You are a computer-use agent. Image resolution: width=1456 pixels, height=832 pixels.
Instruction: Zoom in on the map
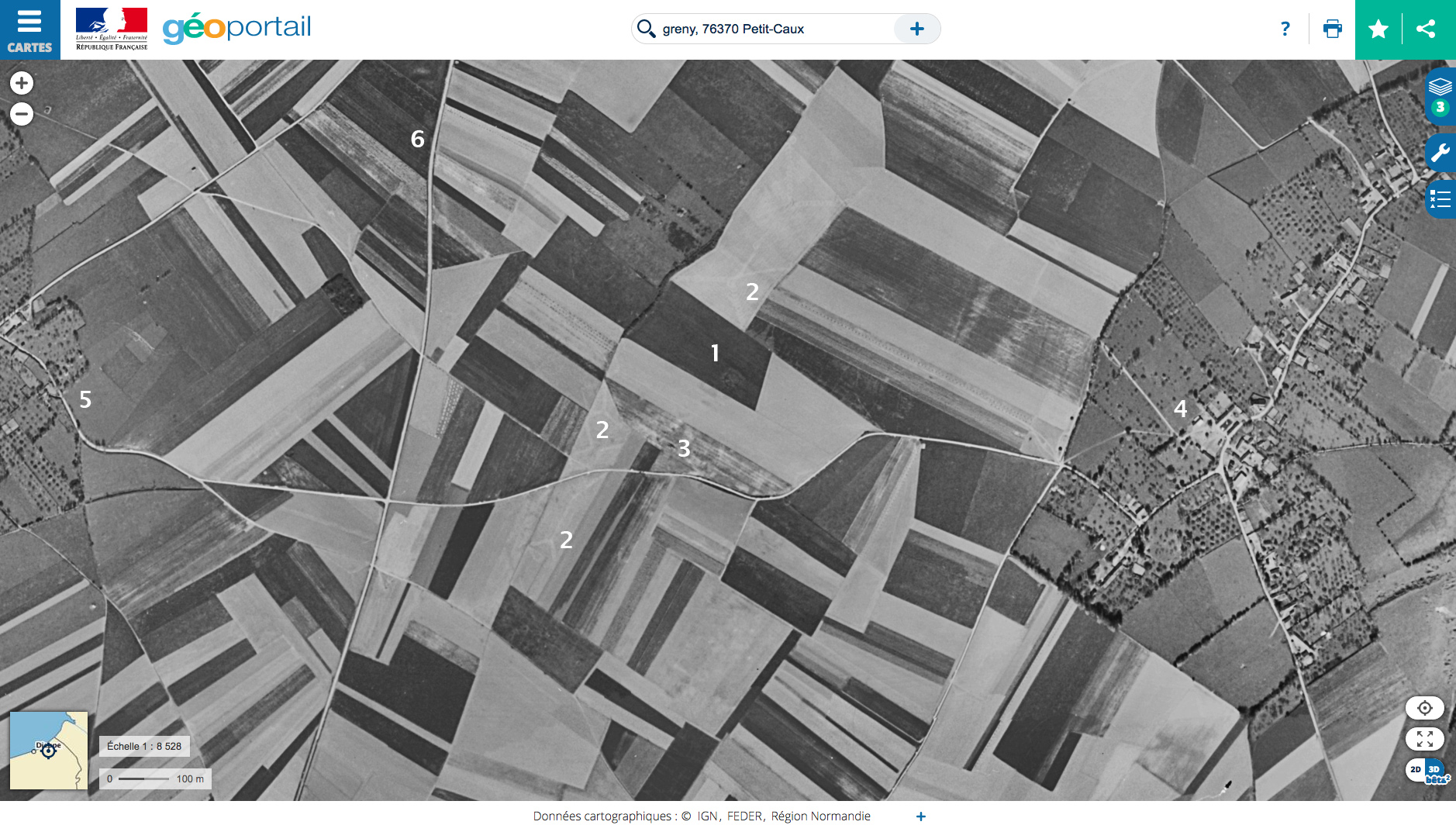point(22,83)
